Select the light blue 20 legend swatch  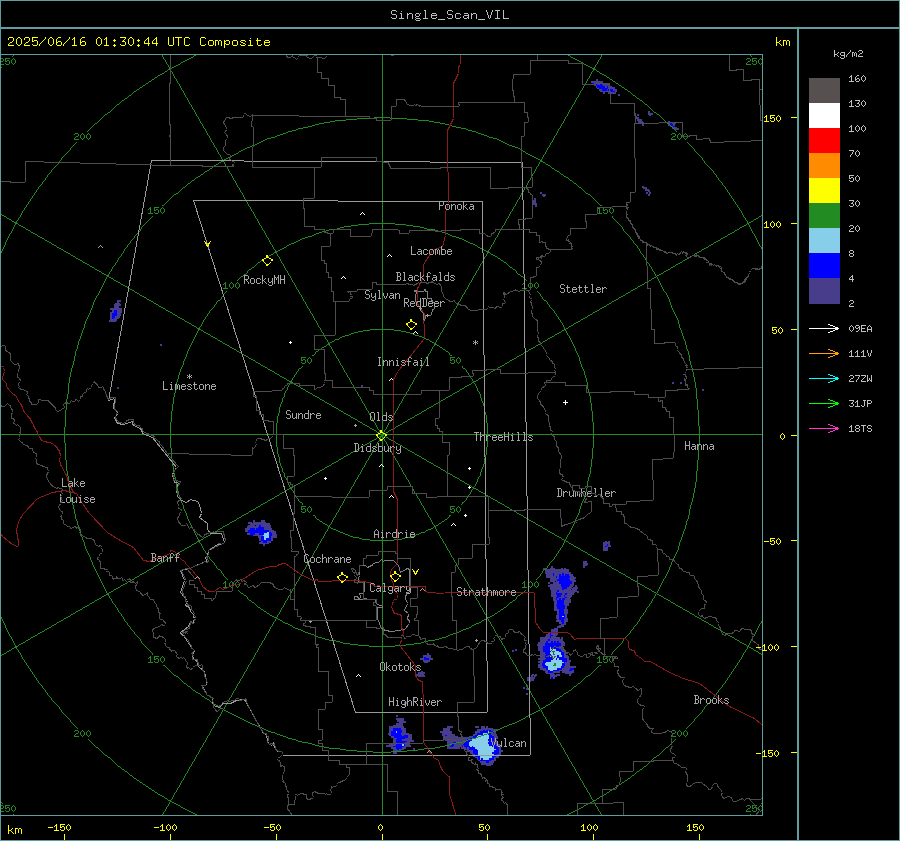tap(824, 241)
